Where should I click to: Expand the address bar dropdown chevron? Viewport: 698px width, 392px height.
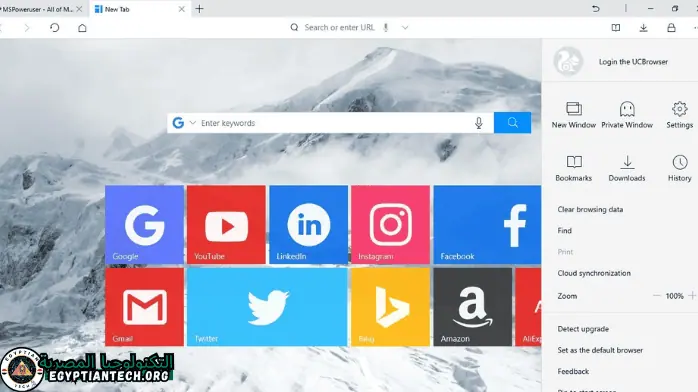[x=405, y=28]
